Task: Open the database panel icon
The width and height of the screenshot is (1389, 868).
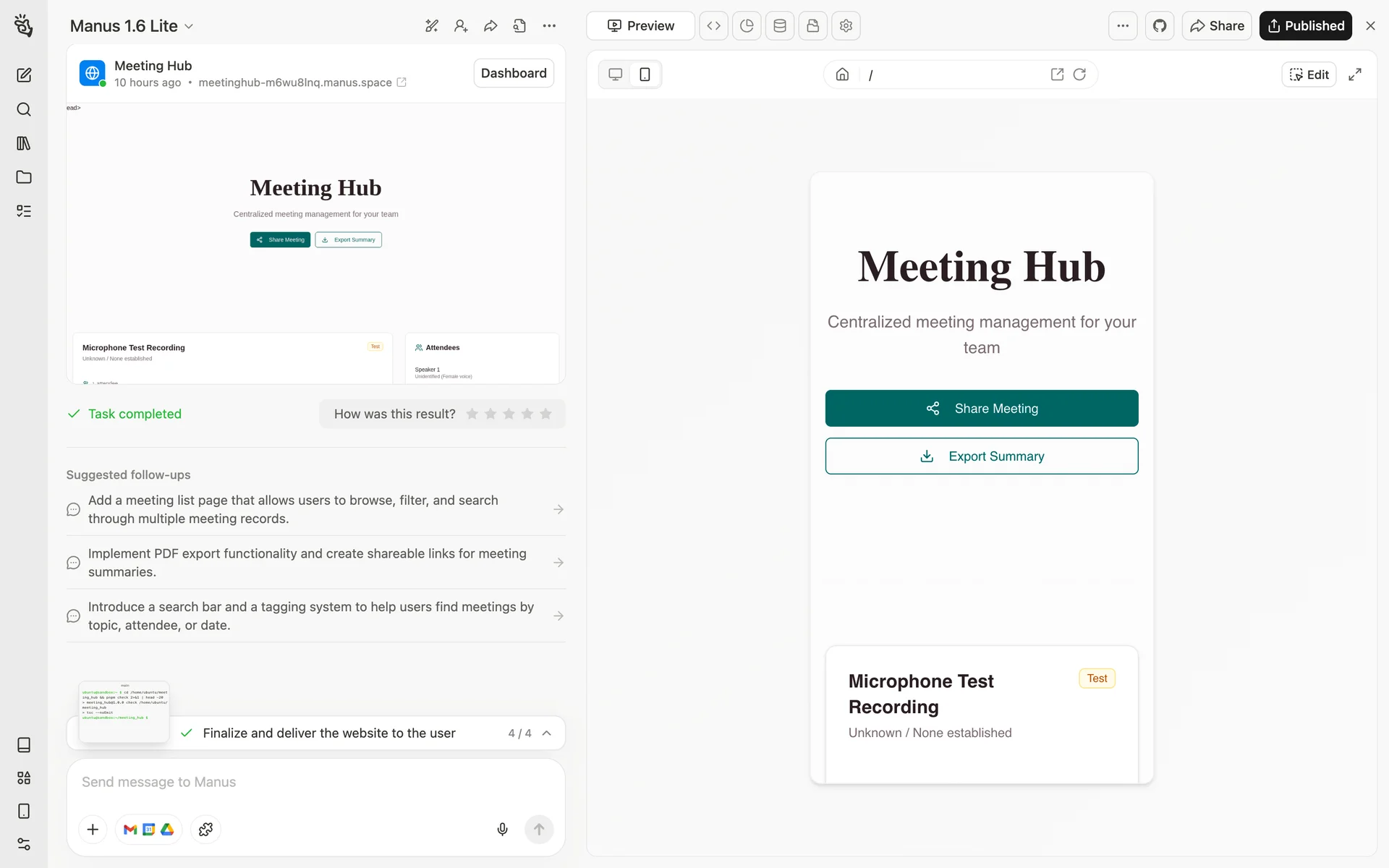Action: tap(780, 26)
